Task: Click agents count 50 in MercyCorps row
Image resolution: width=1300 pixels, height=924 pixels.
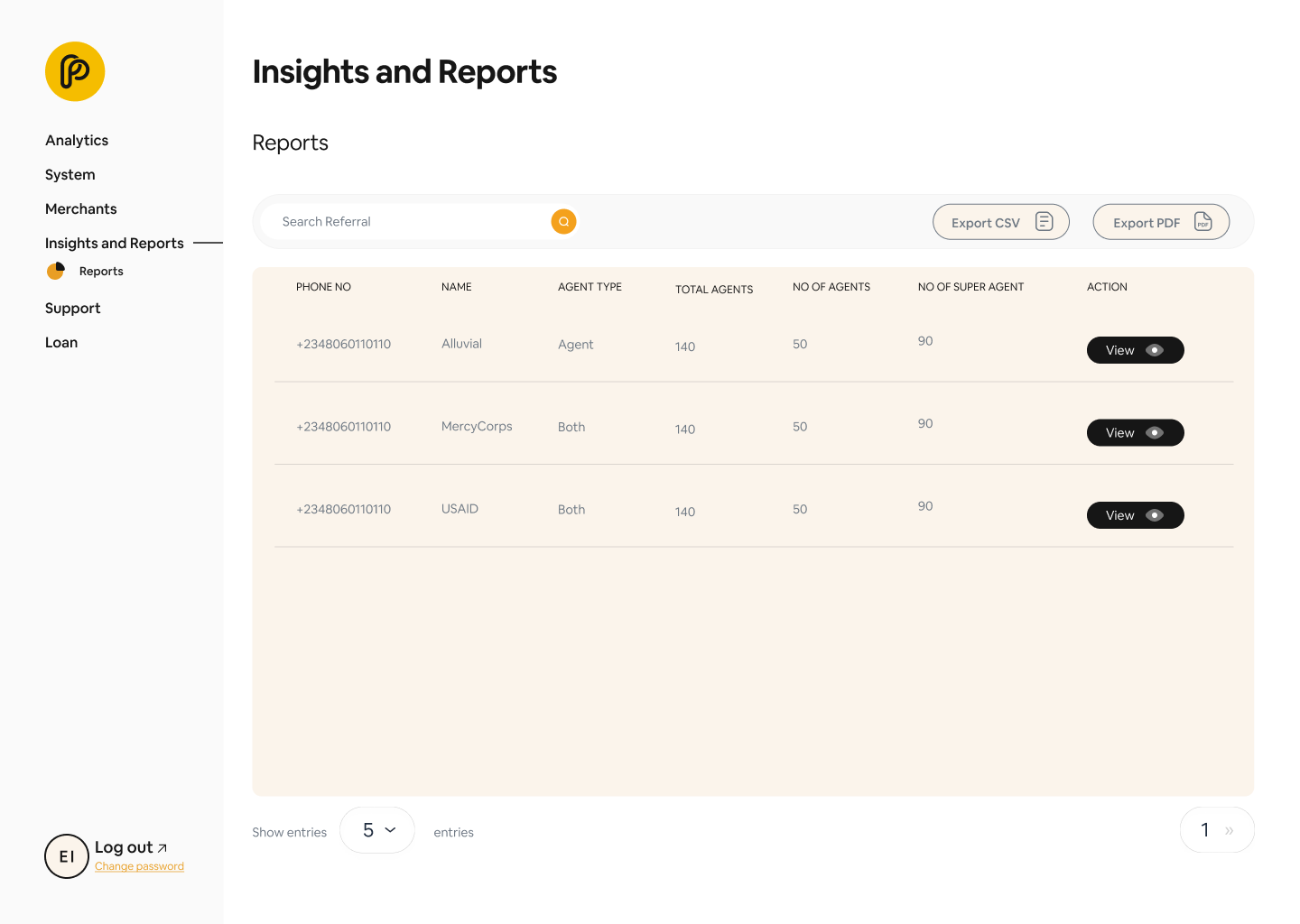Action: (800, 427)
